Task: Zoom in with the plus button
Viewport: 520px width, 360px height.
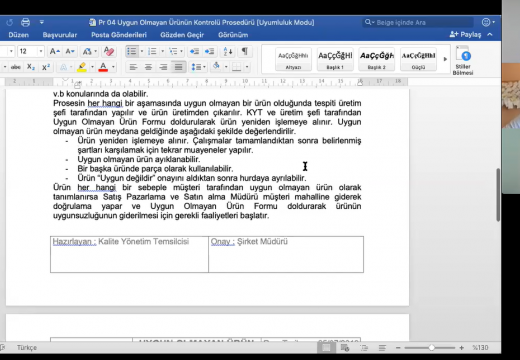Action: point(462,348)
